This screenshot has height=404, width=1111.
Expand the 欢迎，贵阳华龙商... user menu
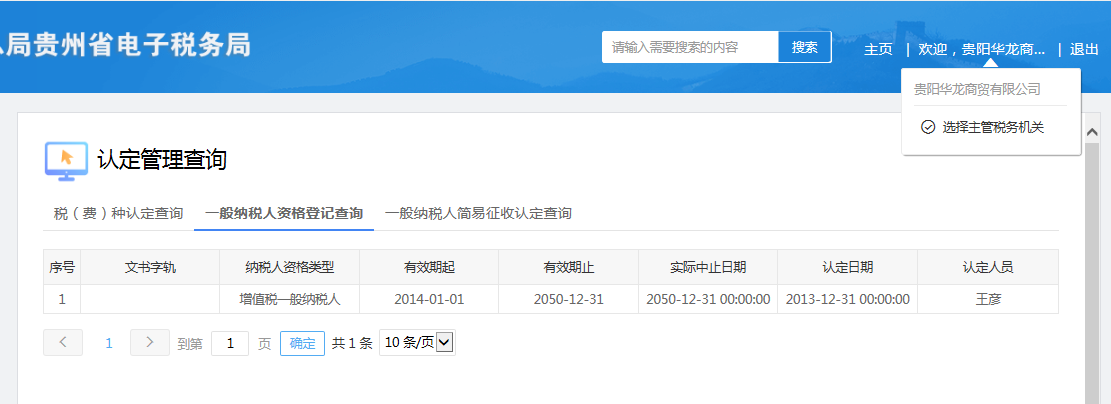pos(981,48)
